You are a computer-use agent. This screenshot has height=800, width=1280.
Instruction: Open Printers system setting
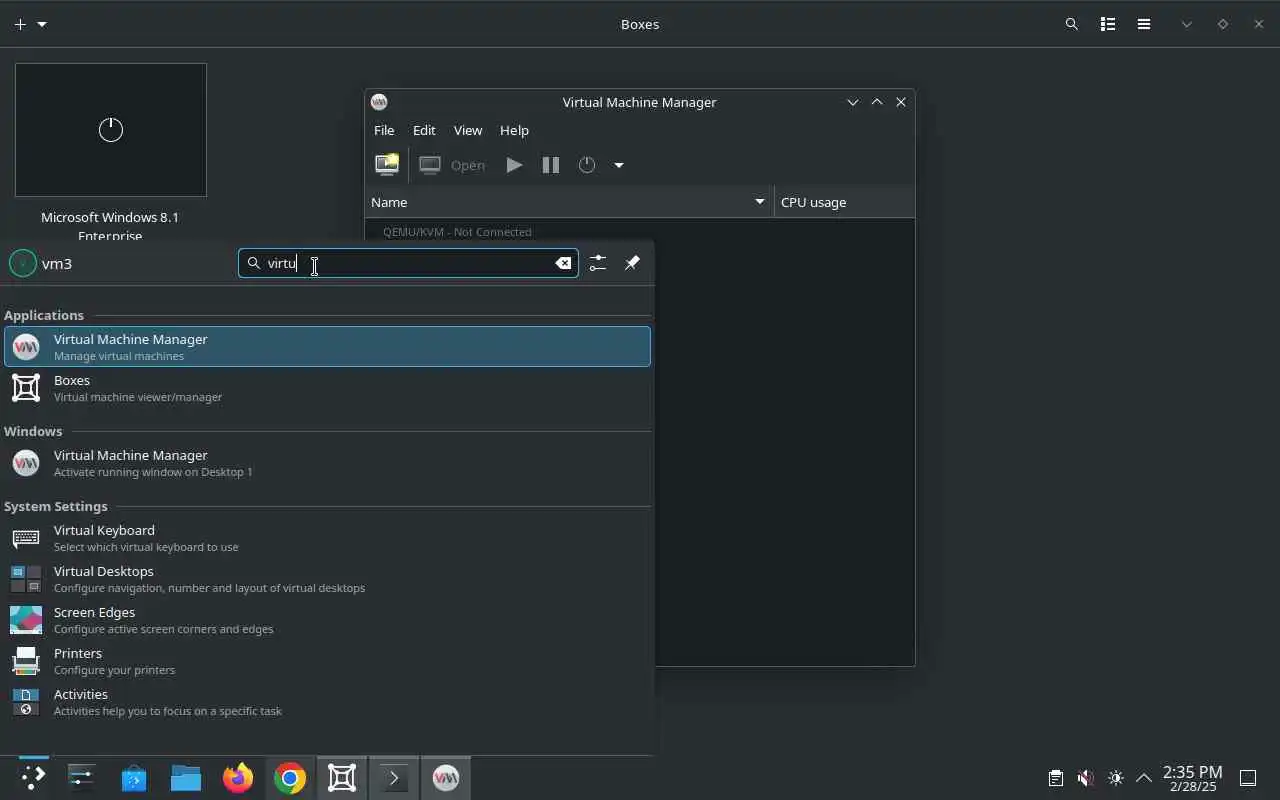coord(327,661)
